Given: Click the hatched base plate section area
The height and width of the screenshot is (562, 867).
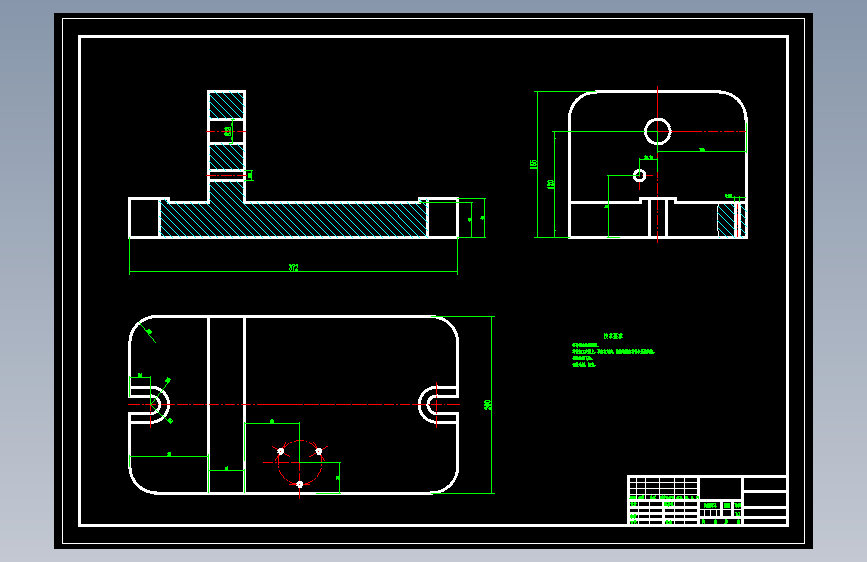Looking at the screenshot, I should pos(294,220).
